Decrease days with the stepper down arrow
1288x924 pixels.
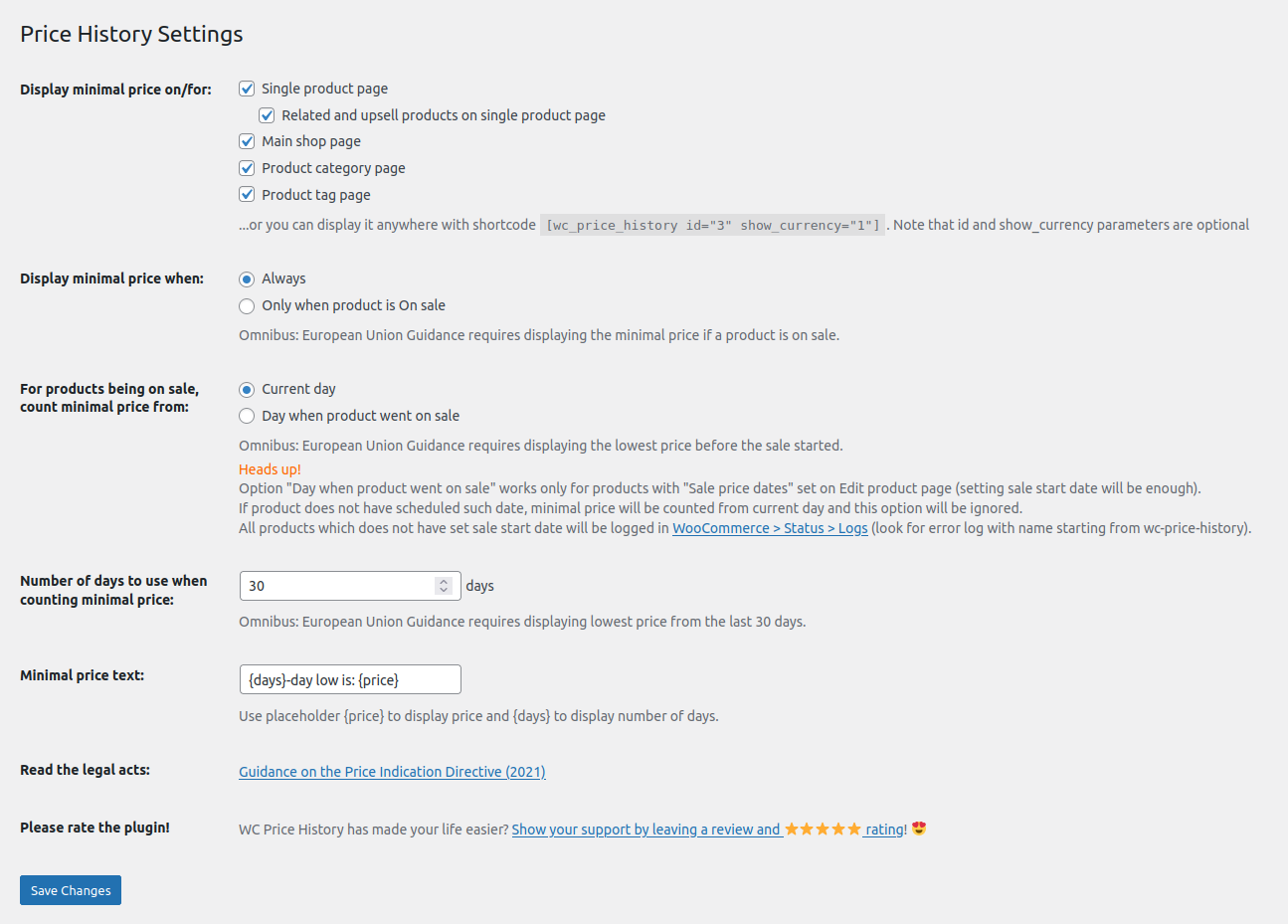click(x=444, y=591)
